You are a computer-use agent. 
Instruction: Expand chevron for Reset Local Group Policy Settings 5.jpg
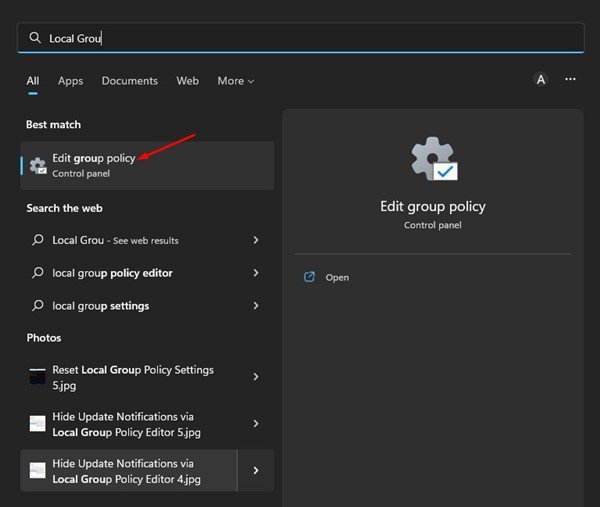tap(256, 377)
